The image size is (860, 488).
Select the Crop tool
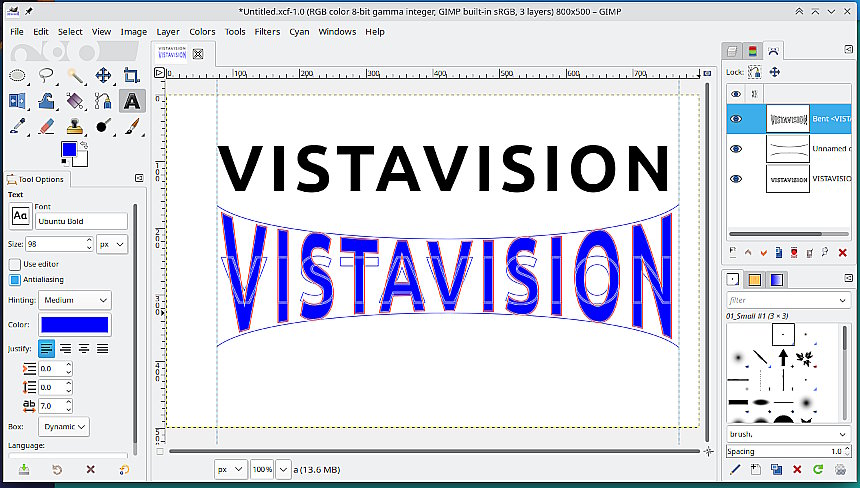[x=132, y=76]
